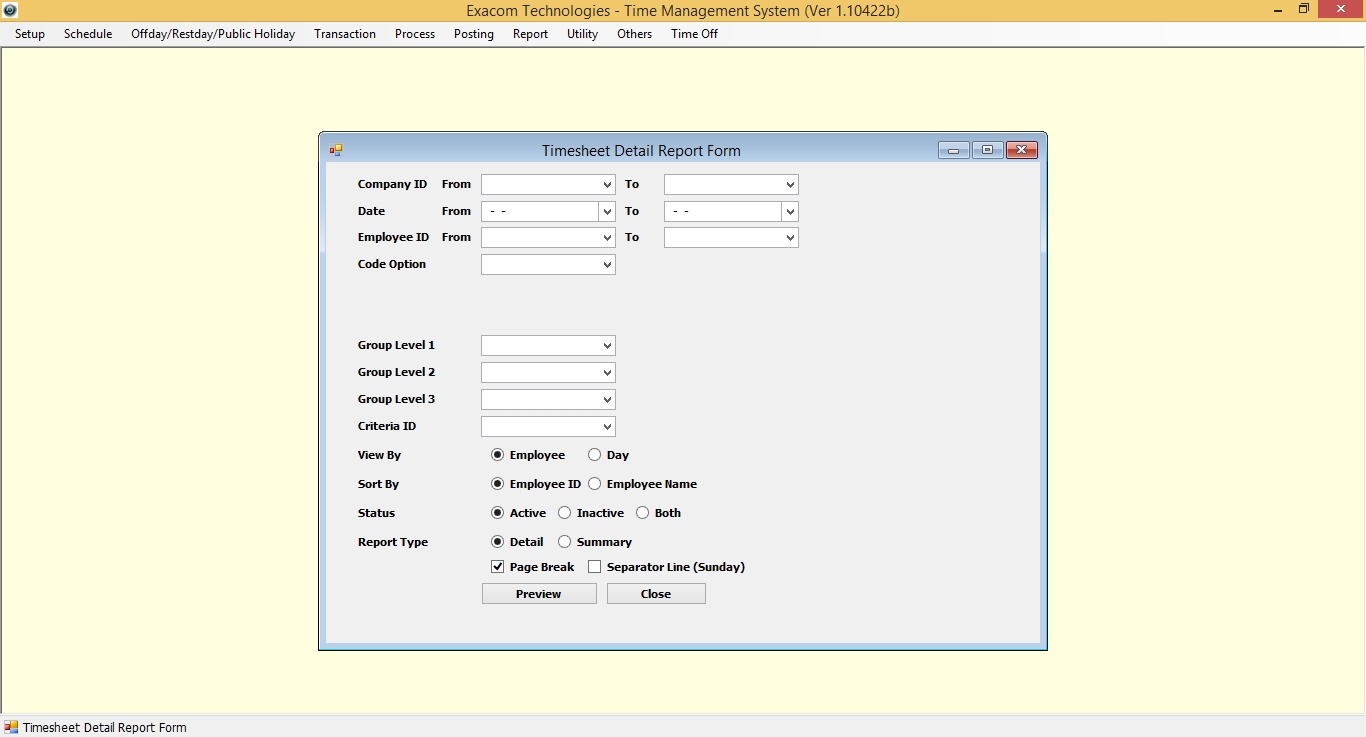Screen dimensions: 1366x737
Task: Expand the Group Level 1 dropdown
Action: (607, 346)
